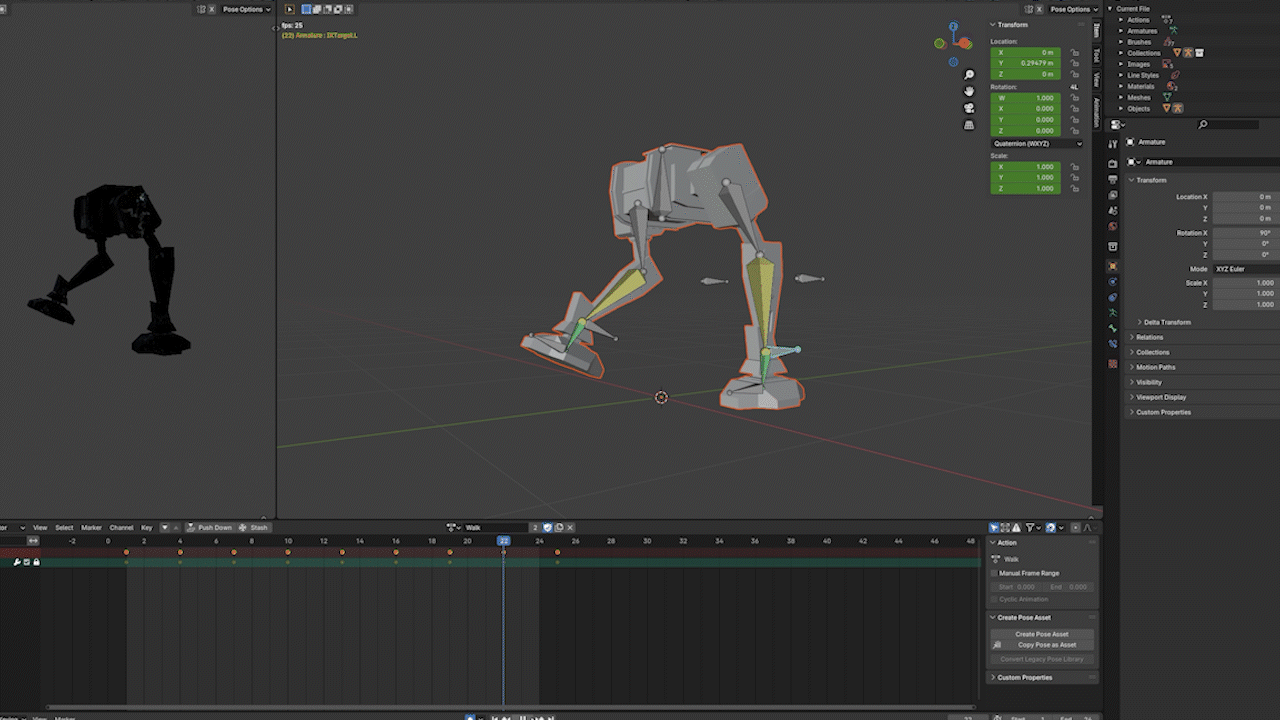Open the Render properties tab icon
The image size is (1280, 720).
tap(1113, 163)
